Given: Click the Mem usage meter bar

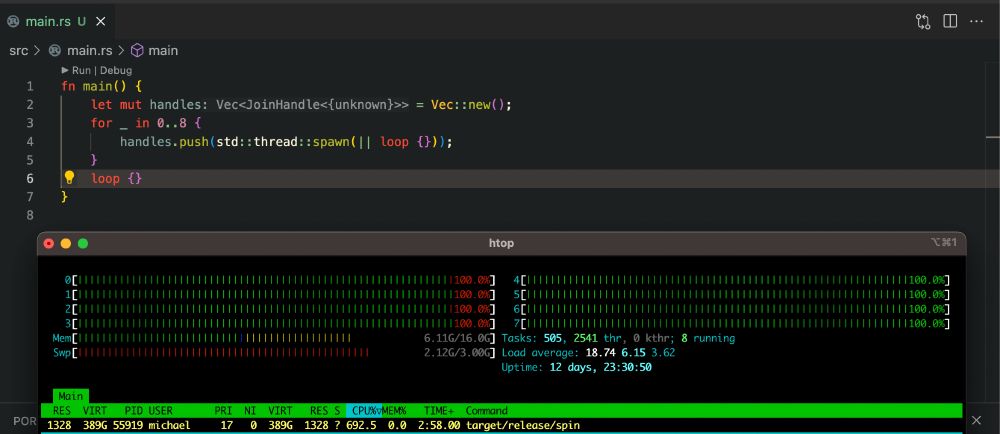Looking at the screenshot, I should tap(274, 338).
